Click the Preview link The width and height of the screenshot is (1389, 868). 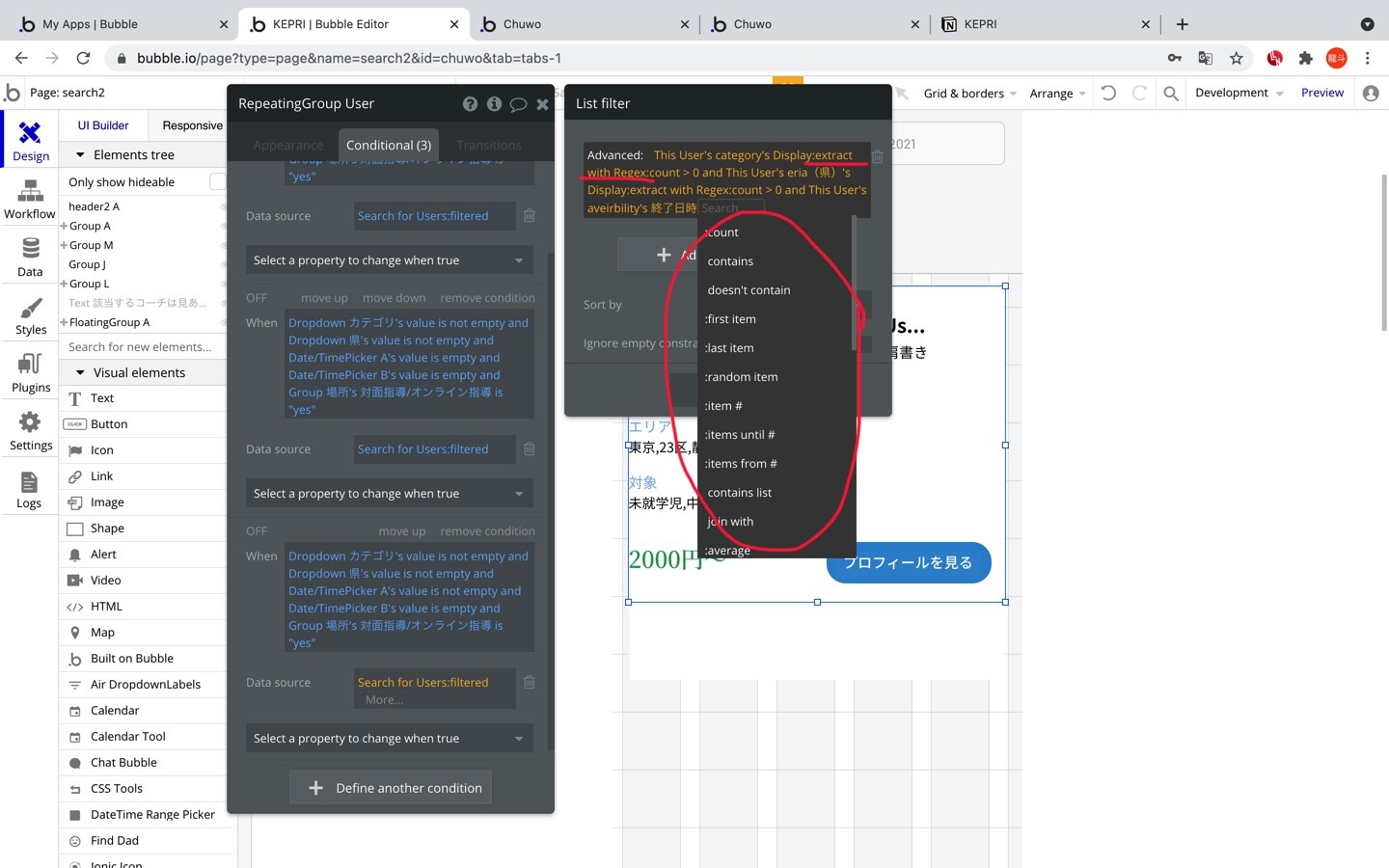click(1322, 93)
